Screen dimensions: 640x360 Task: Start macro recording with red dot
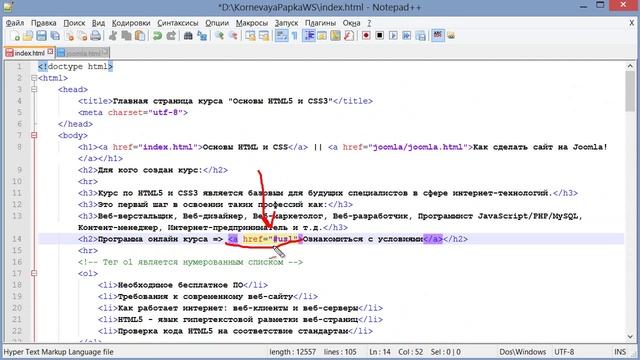(366, 36)
